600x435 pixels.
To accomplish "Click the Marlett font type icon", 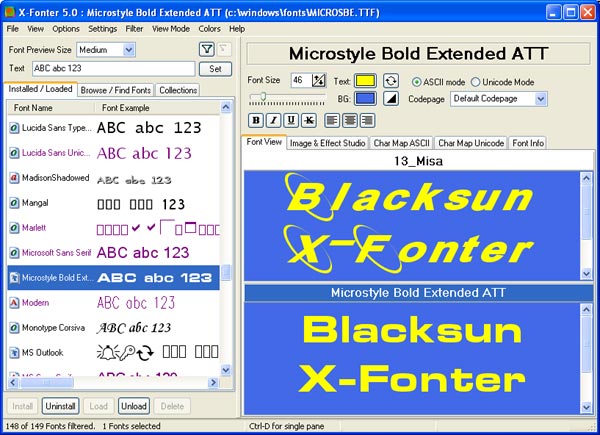I will tap(14, 228).
